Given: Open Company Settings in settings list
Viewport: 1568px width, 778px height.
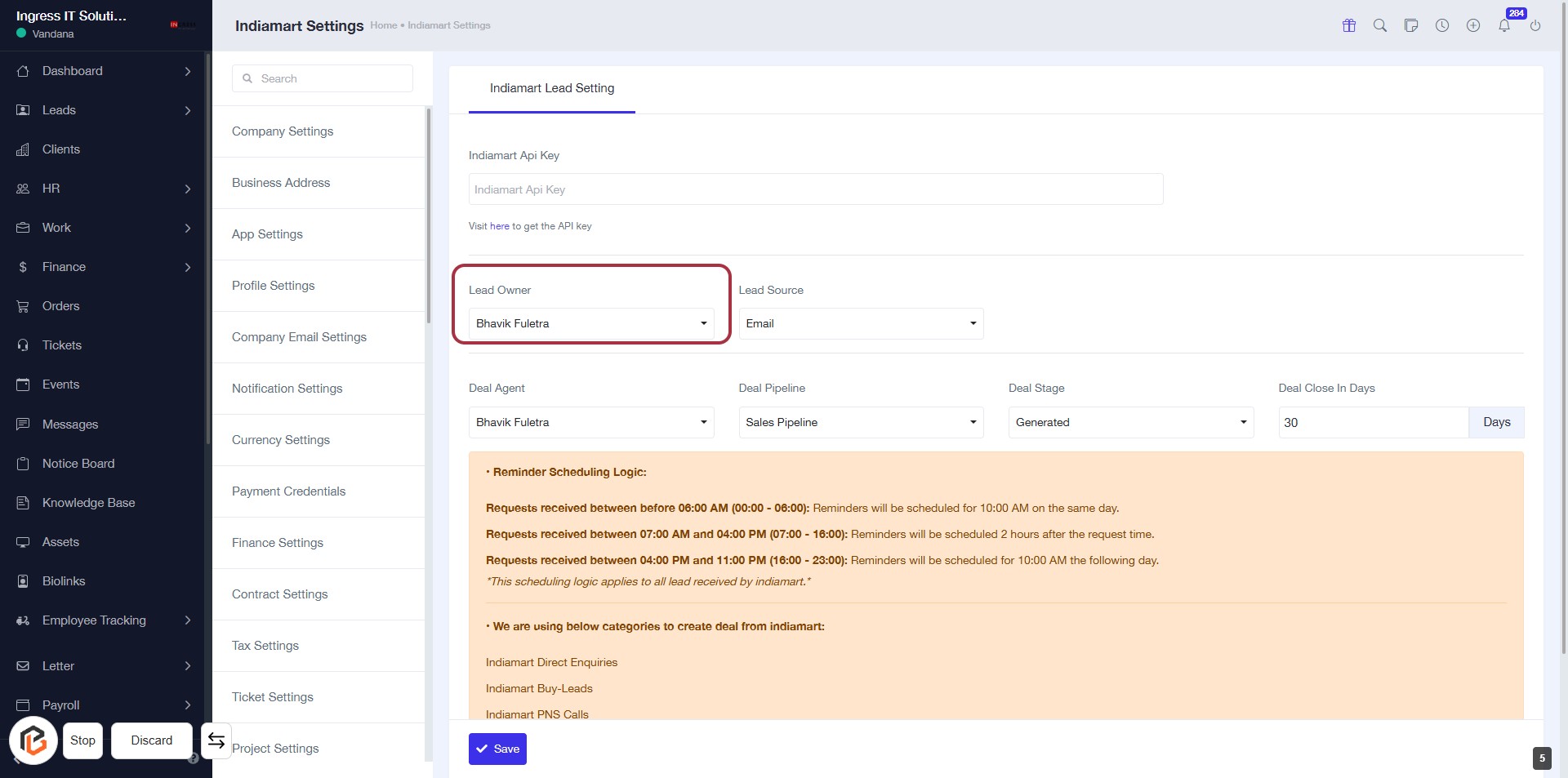Looking at the screenshot, I should click(283, 131).
